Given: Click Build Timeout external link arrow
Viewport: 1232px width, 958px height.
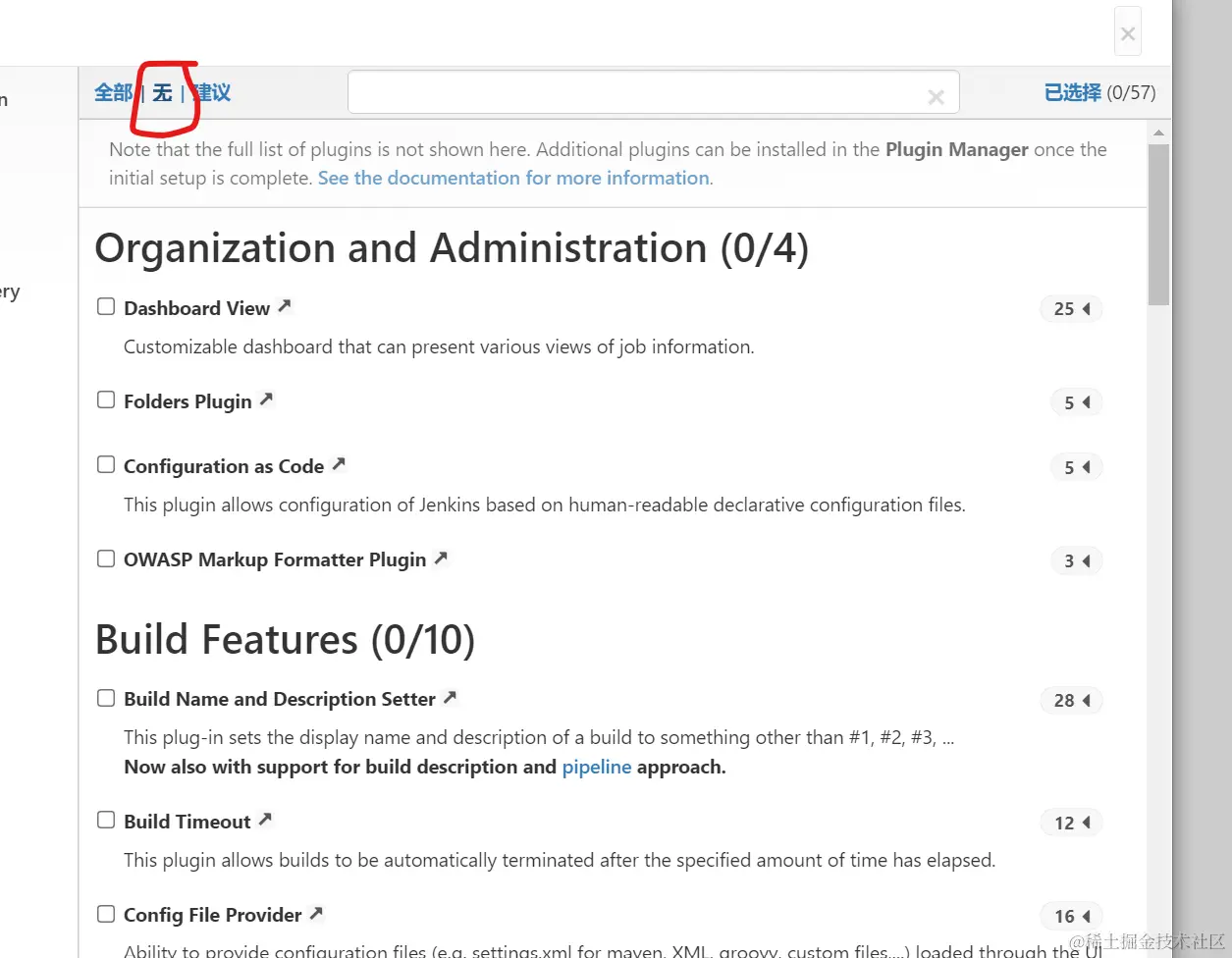Looking at the screenshot, I should click(265, 820).
